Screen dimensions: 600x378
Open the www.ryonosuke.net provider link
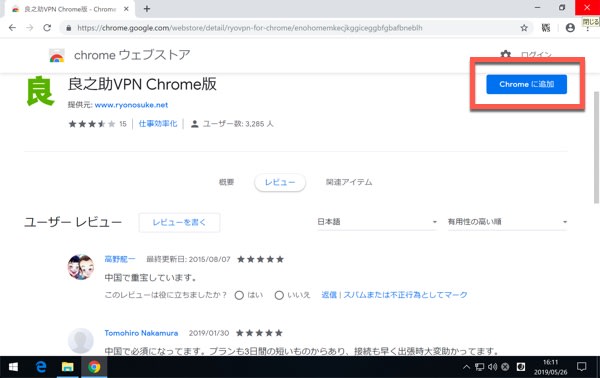(x=131, y=105)
